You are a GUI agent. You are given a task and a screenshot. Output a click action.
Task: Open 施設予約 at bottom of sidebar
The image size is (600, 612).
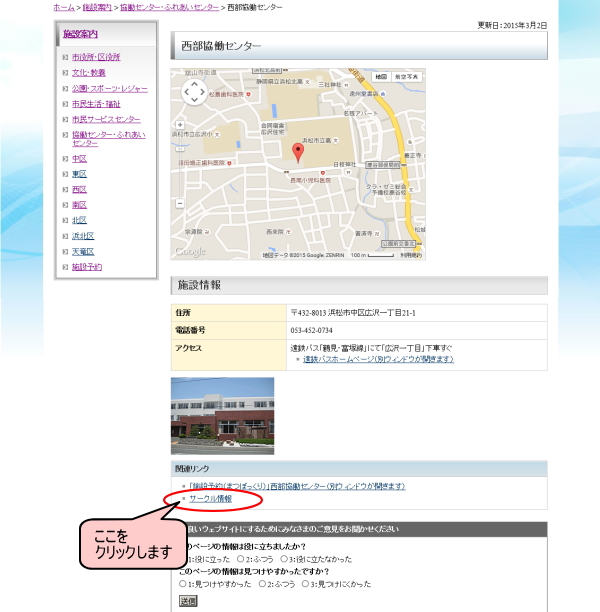point(87,267)
